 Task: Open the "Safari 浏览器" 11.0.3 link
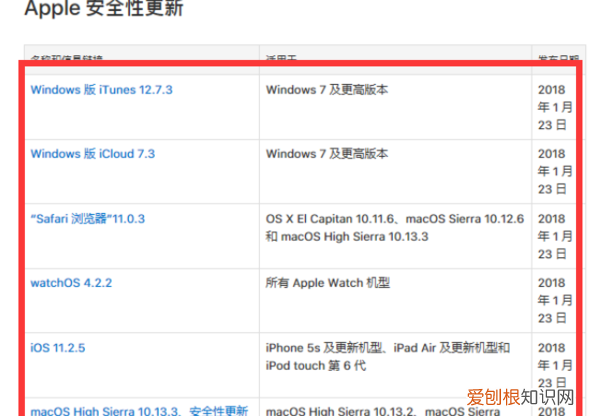click(x=88, y=219)
